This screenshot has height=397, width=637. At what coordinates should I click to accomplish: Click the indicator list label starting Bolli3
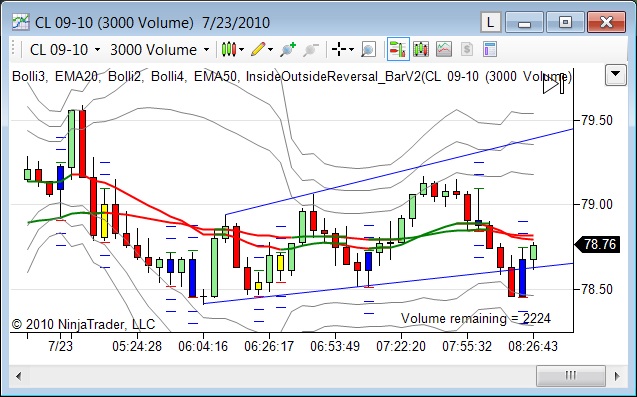click(x=292, y=76)
